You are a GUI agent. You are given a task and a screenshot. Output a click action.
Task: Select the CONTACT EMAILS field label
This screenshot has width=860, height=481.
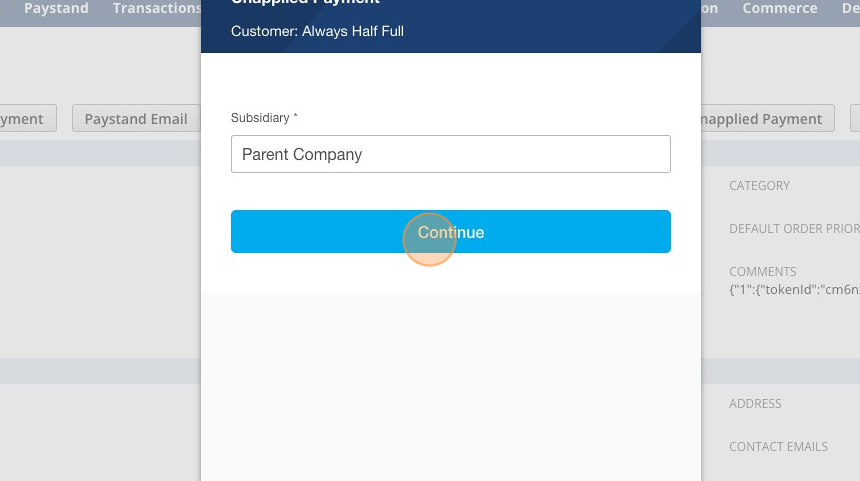(778, 446)
